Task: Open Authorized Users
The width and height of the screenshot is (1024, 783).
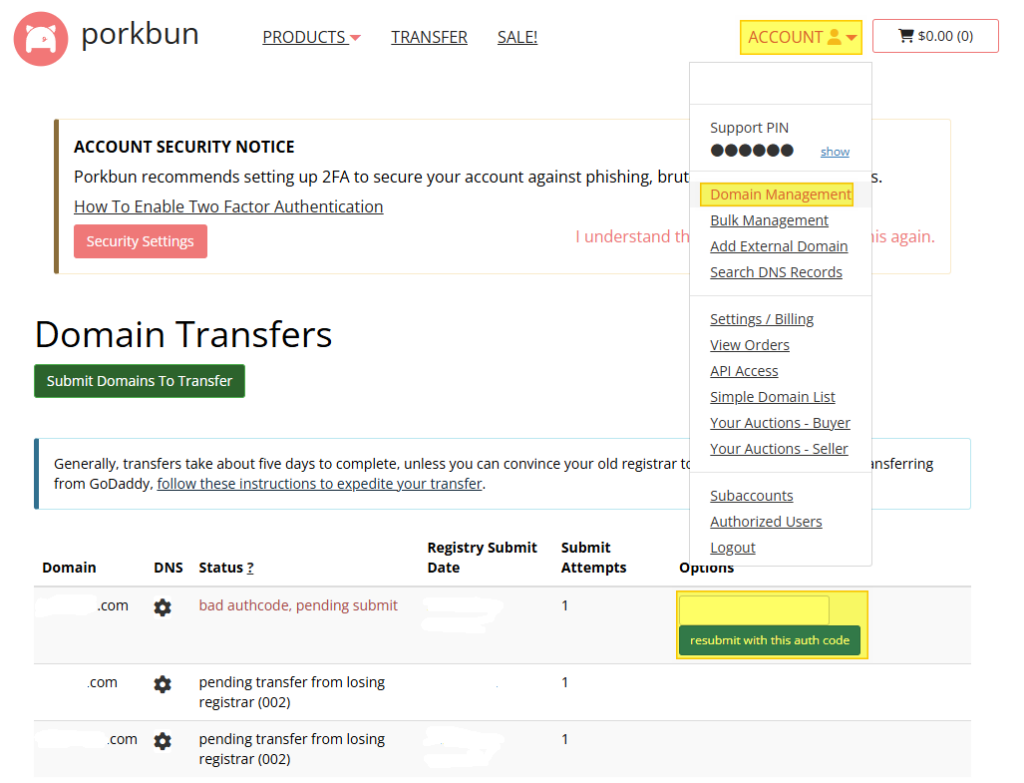Action: [766, 522]
